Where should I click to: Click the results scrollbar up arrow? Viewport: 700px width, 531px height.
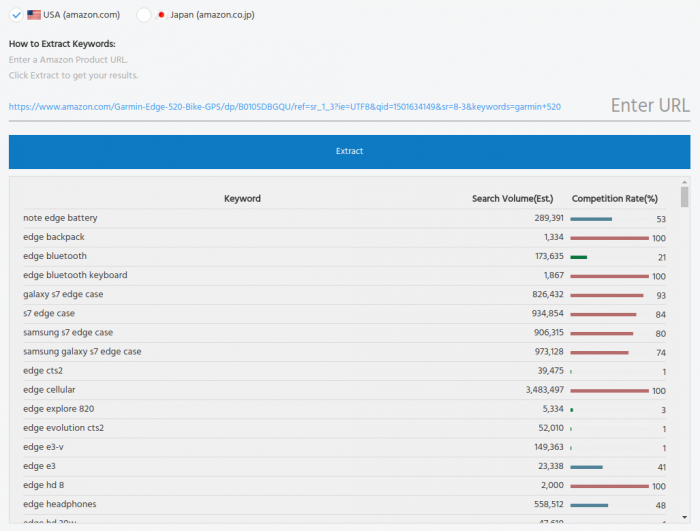click(684, 183)
